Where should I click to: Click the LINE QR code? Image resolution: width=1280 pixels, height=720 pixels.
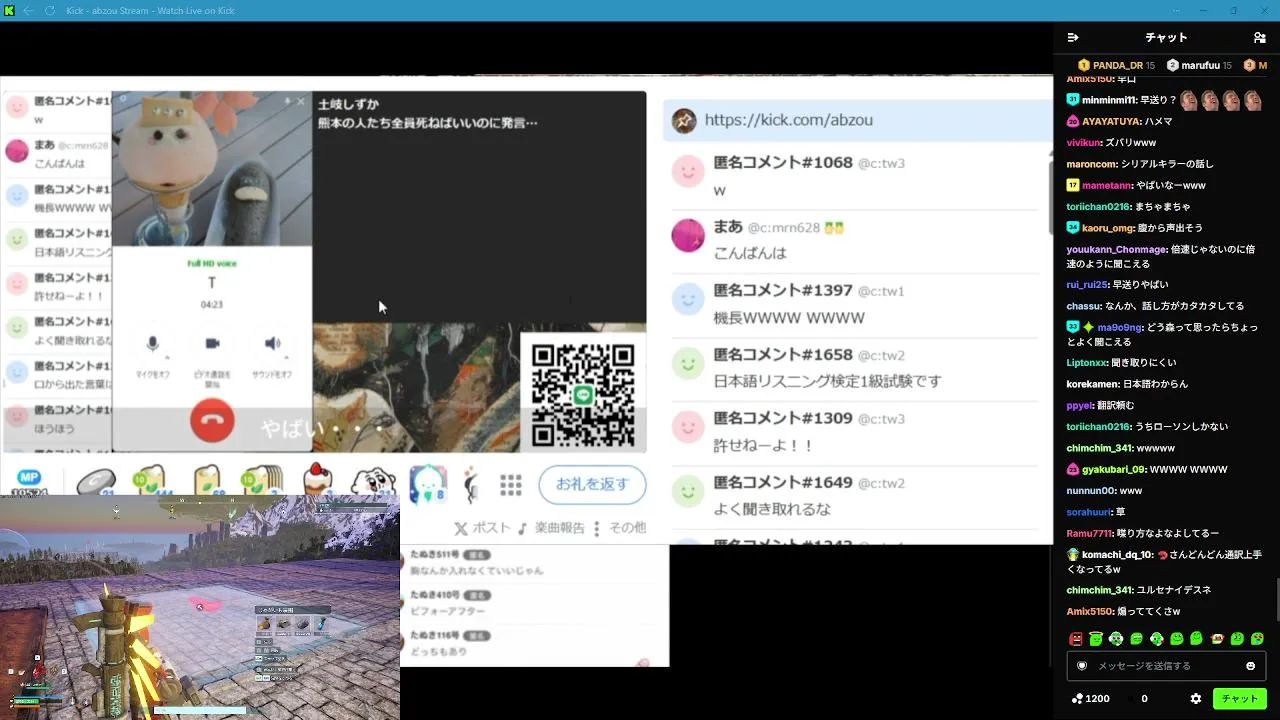[583, 395]
